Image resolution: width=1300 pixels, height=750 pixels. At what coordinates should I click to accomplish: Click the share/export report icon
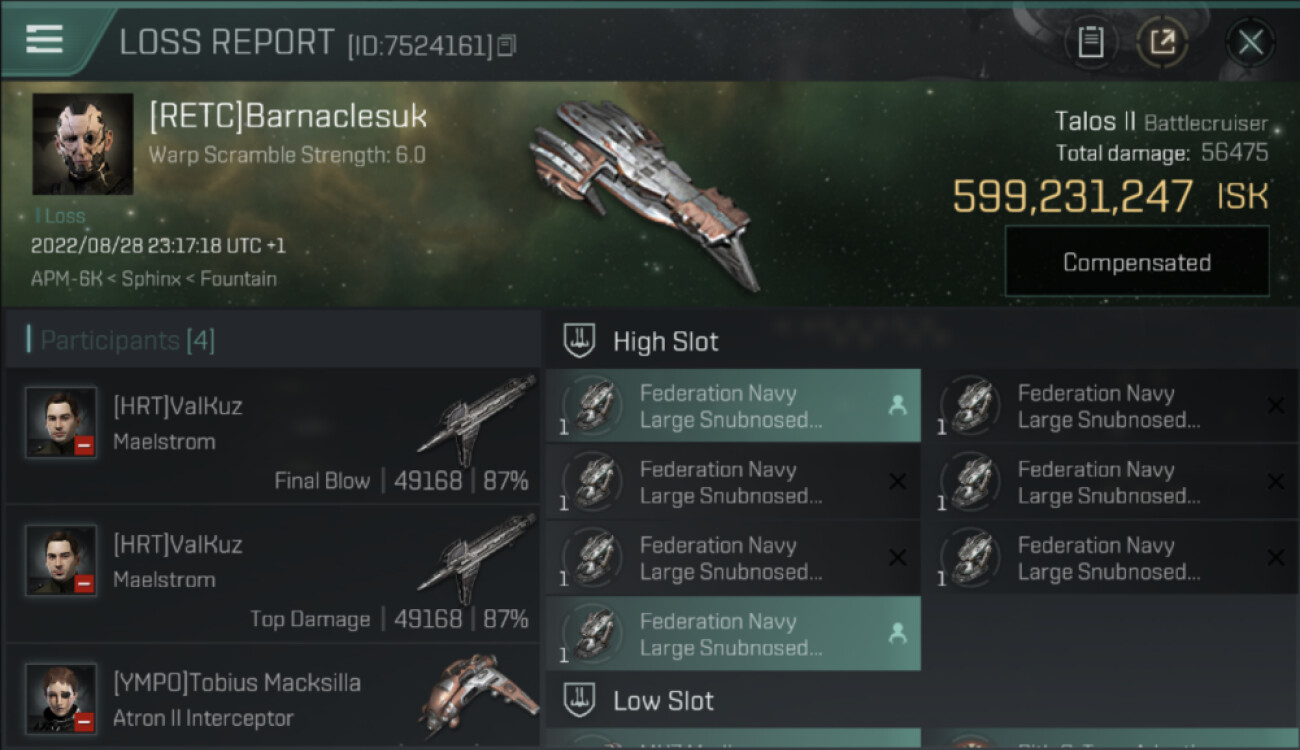point(1162,42)
